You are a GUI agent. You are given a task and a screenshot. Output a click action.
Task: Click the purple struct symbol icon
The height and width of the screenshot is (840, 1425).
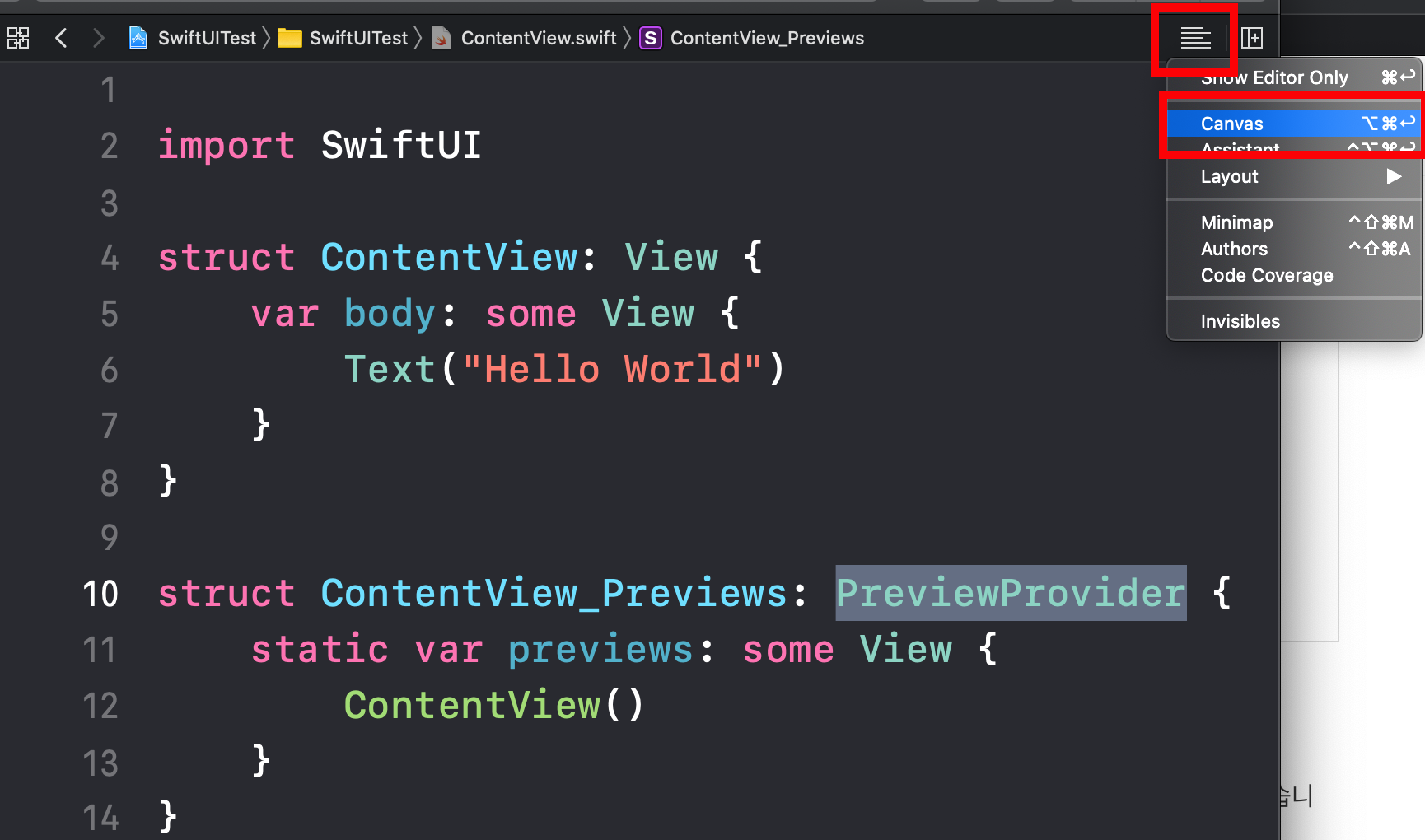(x=651, y=38)
